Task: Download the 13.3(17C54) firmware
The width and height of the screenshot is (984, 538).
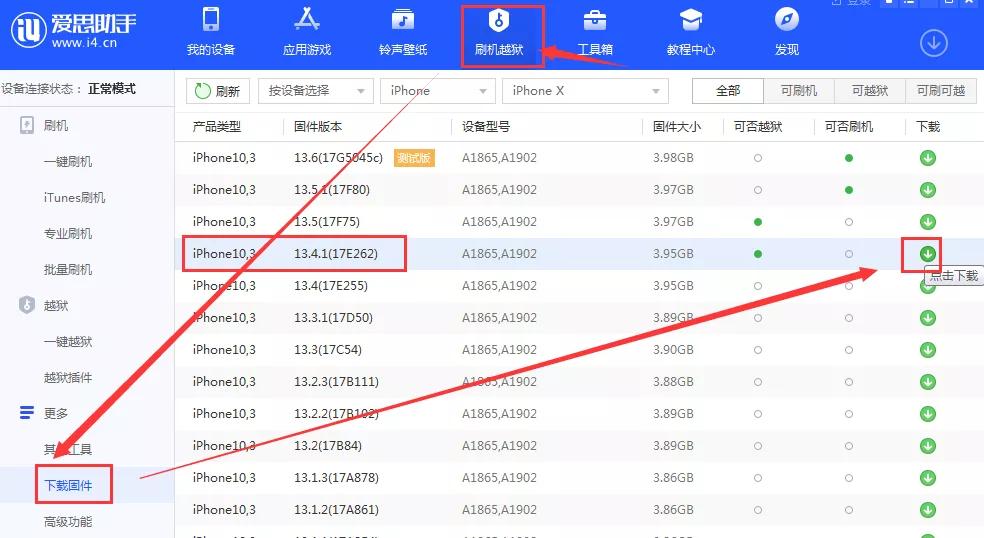Action: pyautogui.click(x=928, y=350)
